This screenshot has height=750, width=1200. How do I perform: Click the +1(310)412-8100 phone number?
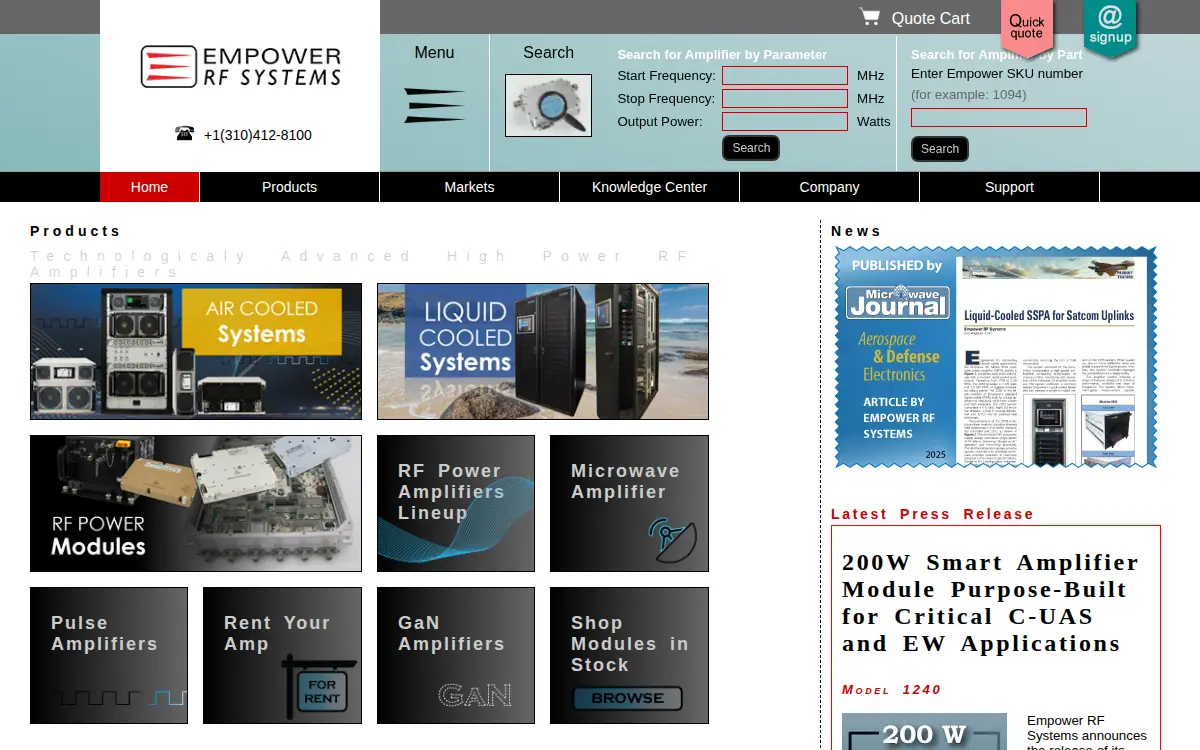click(258, 135)
